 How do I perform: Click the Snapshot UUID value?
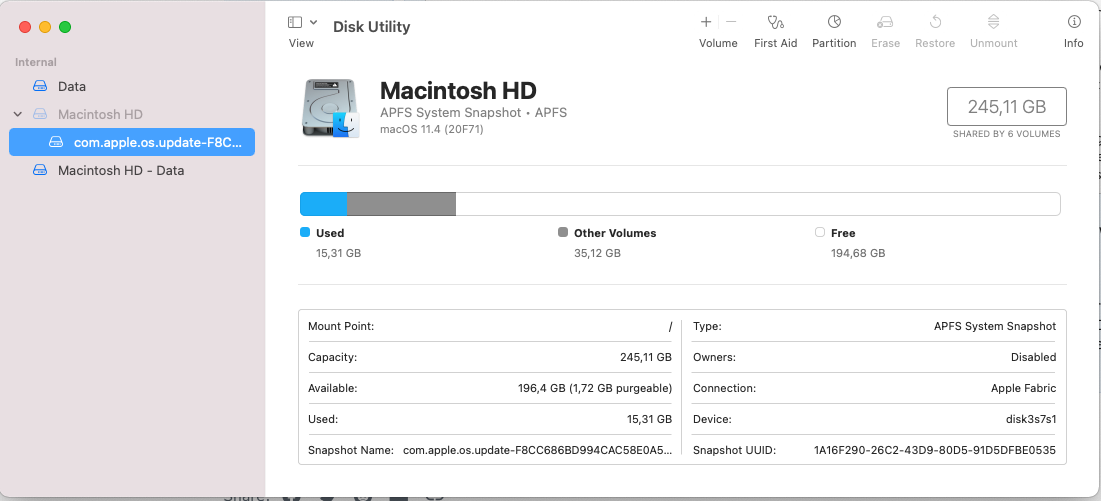(x=935, y=450)
